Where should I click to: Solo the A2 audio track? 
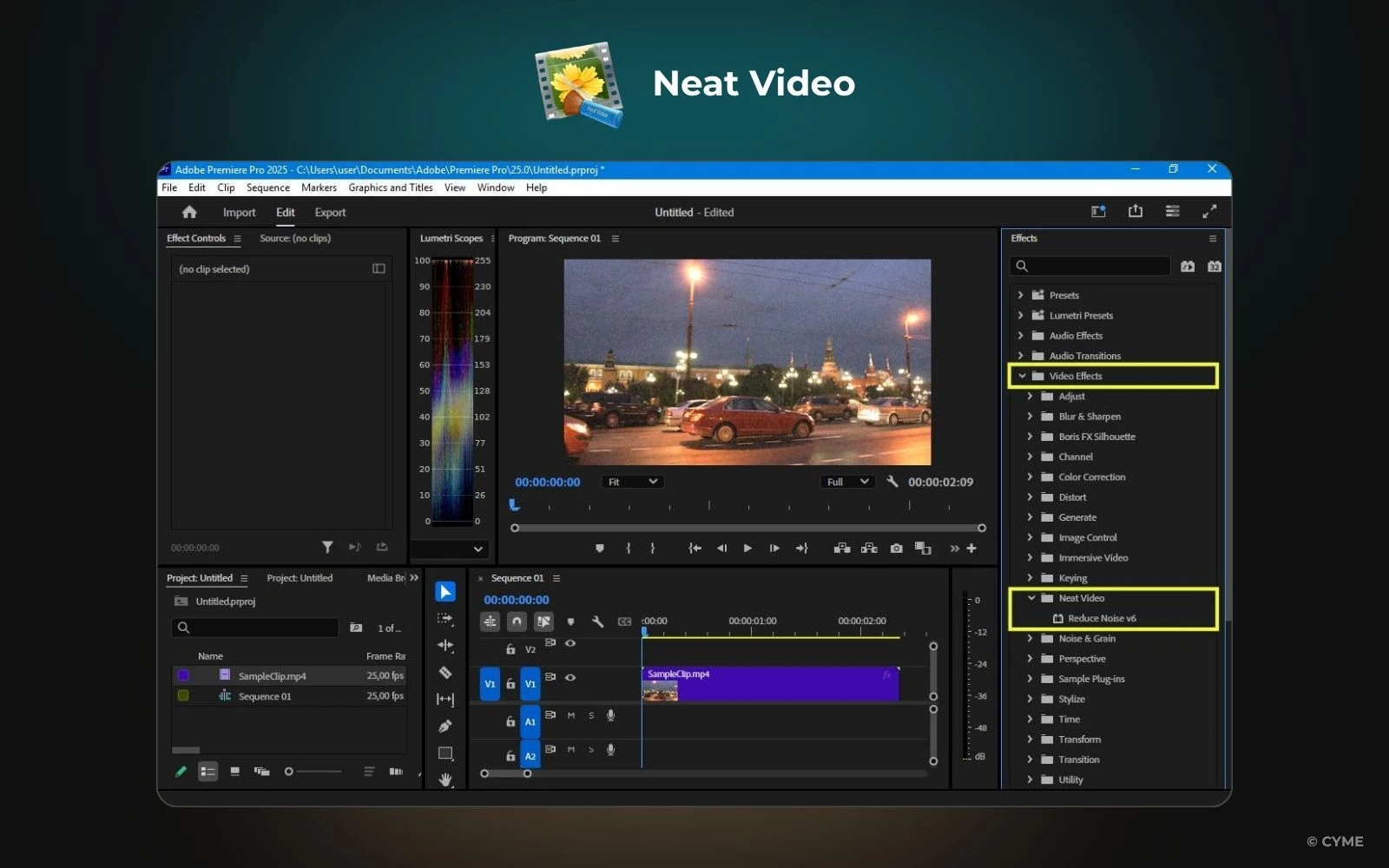591,749
